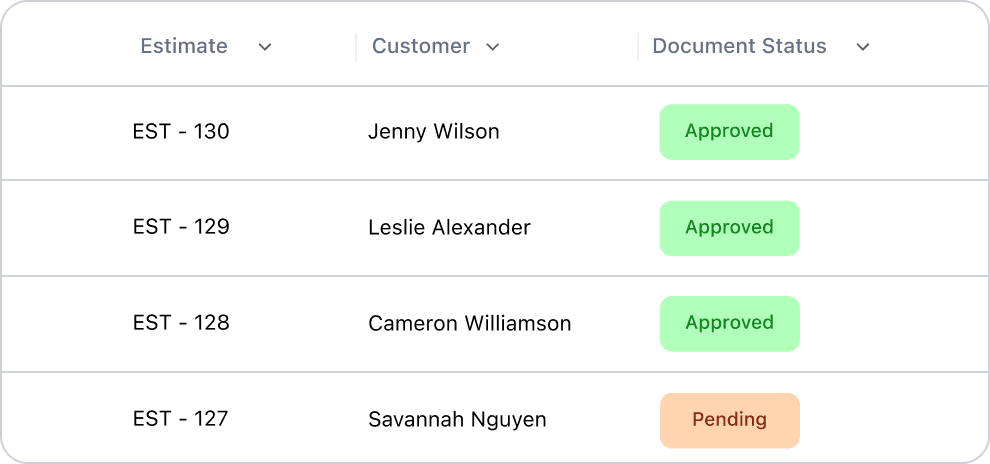This screenshot has height=464, width=990.
Task: Open estimate EST - 130
Action: tap(181, 131)
